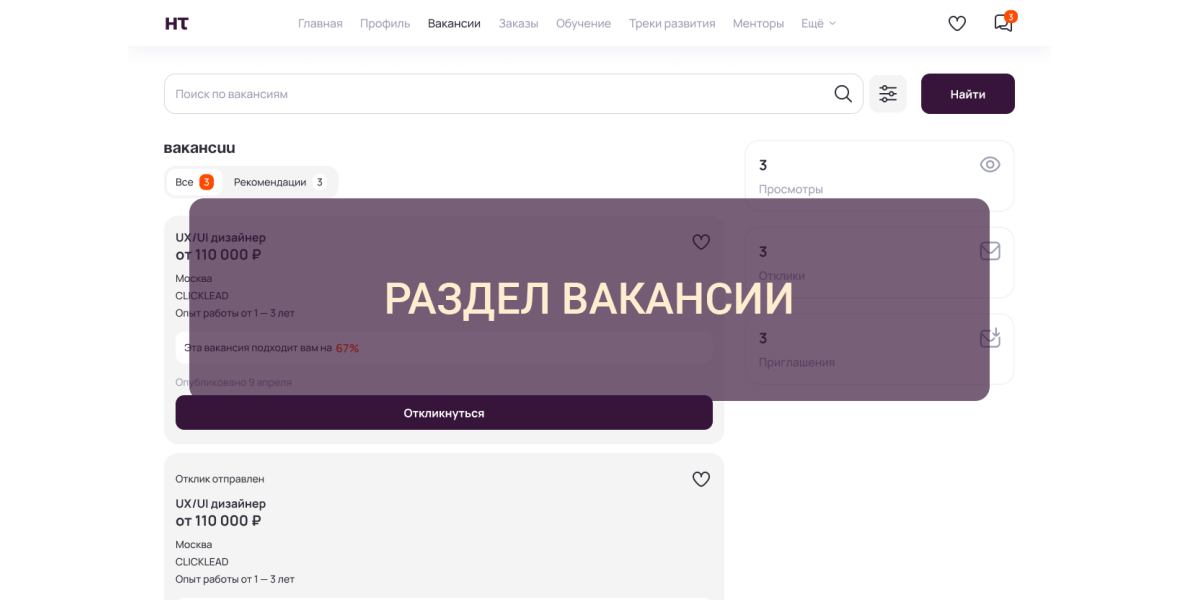Click CLICKLEAD in the Отклик отправлен card
Viewport: 1179px width, 600px height.
click(202, 562)
